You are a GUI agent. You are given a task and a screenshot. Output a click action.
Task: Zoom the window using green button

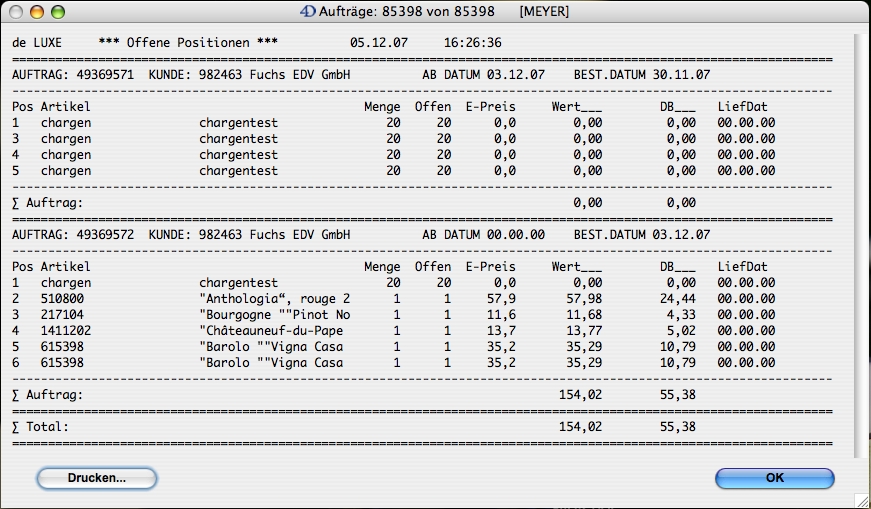[x=58, y=12]
